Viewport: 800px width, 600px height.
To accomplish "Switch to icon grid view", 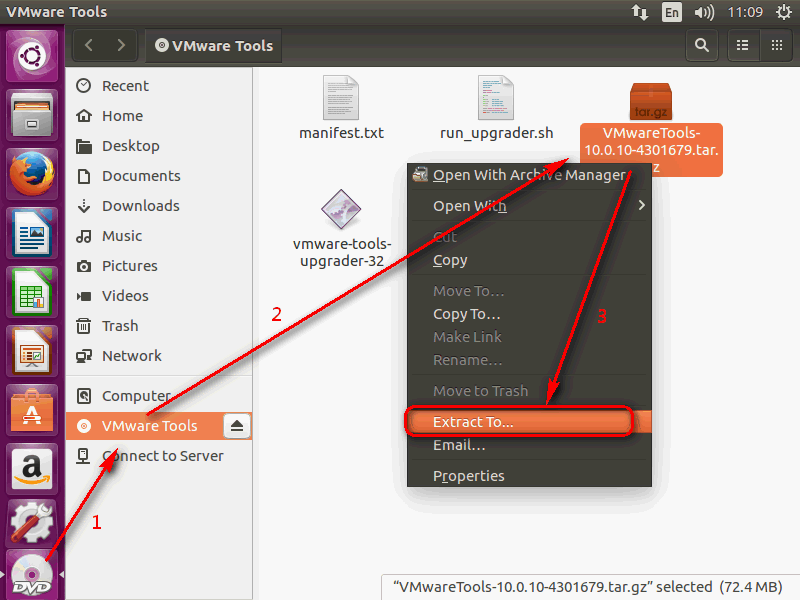I will coord(777,45).
